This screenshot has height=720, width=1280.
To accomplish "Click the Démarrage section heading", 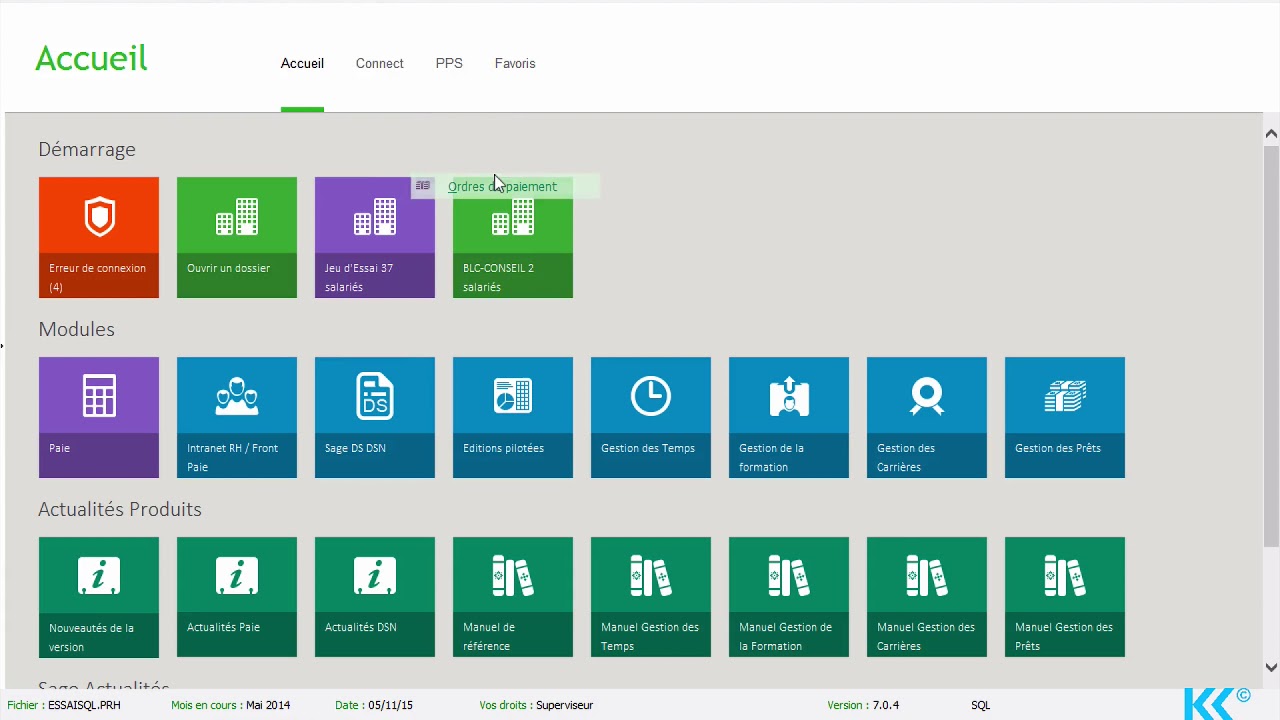I will click(87, 149).
